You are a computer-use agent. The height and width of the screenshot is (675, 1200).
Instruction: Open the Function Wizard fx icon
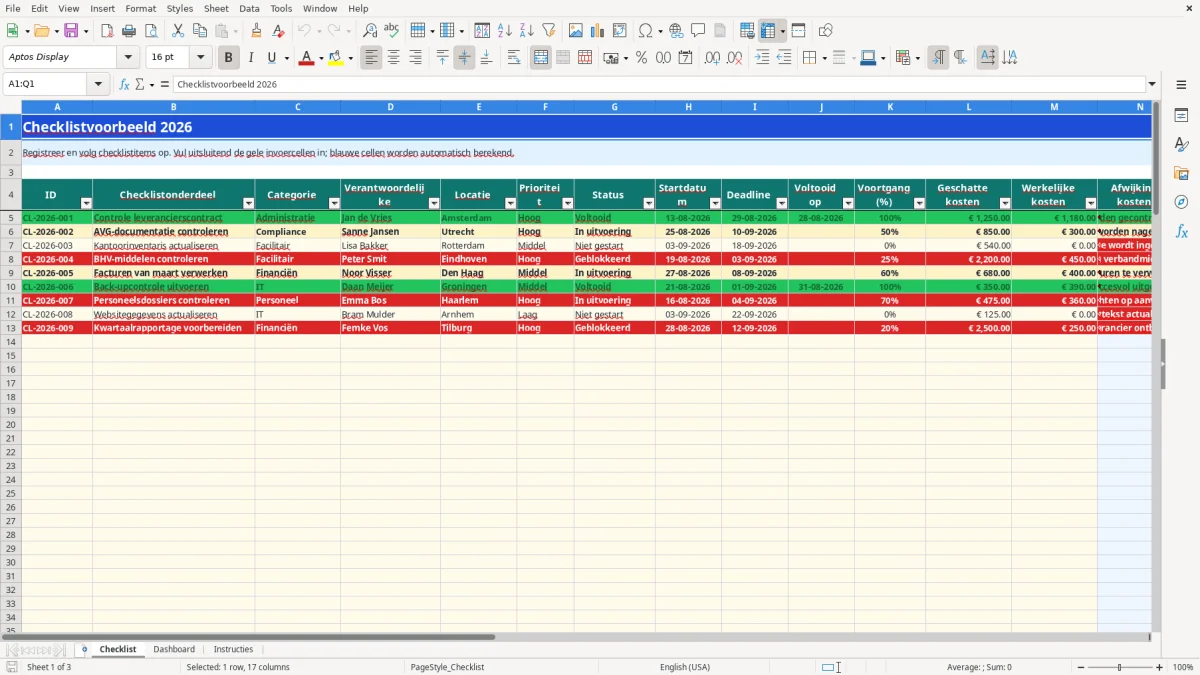click(125, 84)
